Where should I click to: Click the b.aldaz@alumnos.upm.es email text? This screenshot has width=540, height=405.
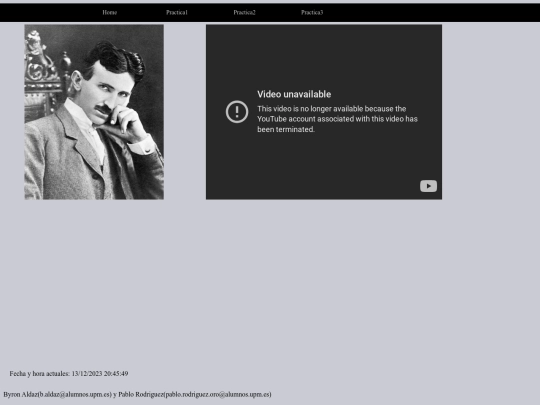pos(75,394)
